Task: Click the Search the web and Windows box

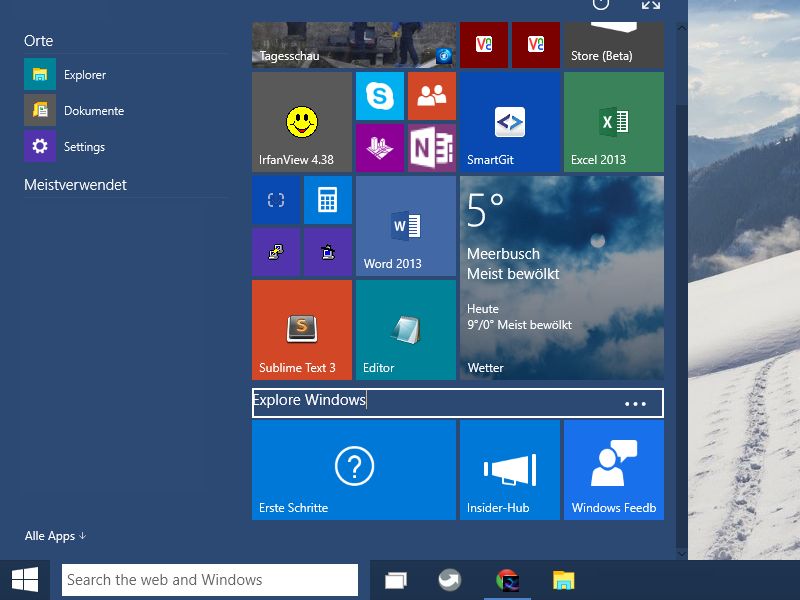Action: click(210, 580)
